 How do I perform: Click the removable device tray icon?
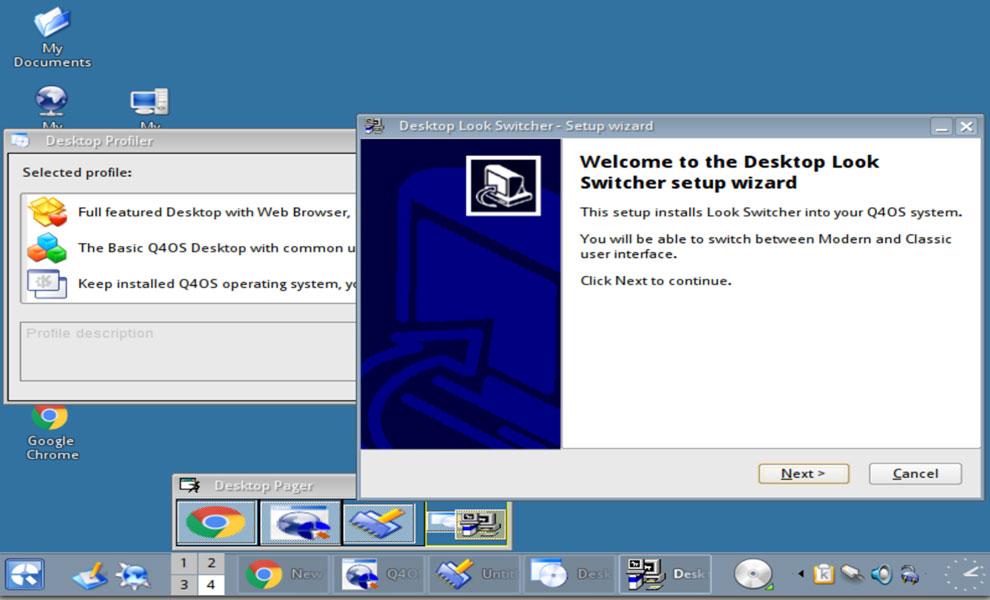pyautogui.click(x=852, y=573)
